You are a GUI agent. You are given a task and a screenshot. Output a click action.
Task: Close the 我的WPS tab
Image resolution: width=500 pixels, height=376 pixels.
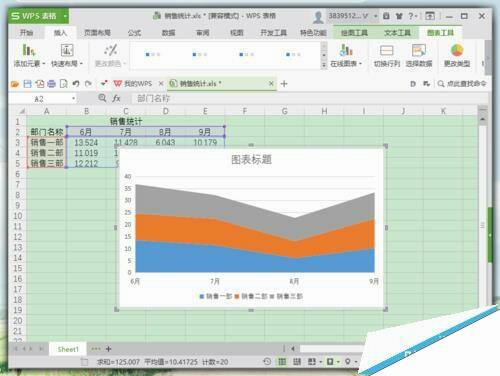click(161, 83)
